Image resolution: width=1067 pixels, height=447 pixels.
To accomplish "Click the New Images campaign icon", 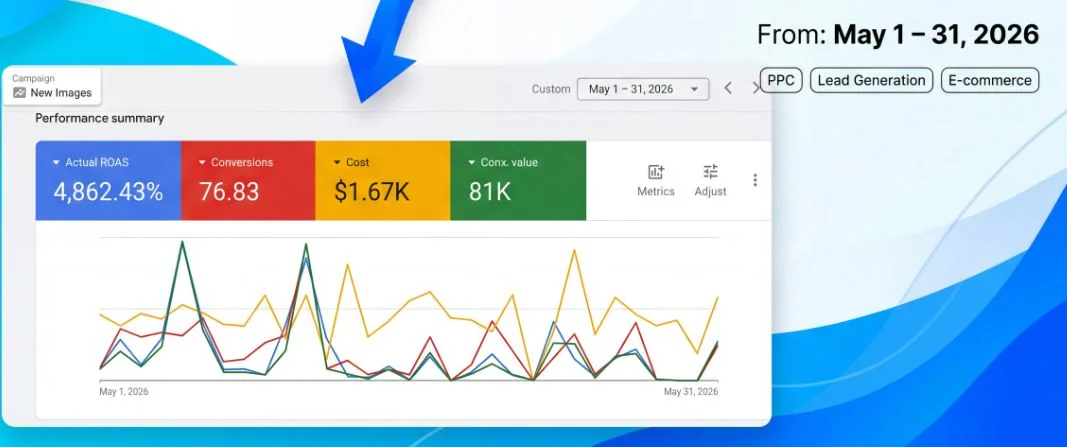I will (x=19, y=93).
